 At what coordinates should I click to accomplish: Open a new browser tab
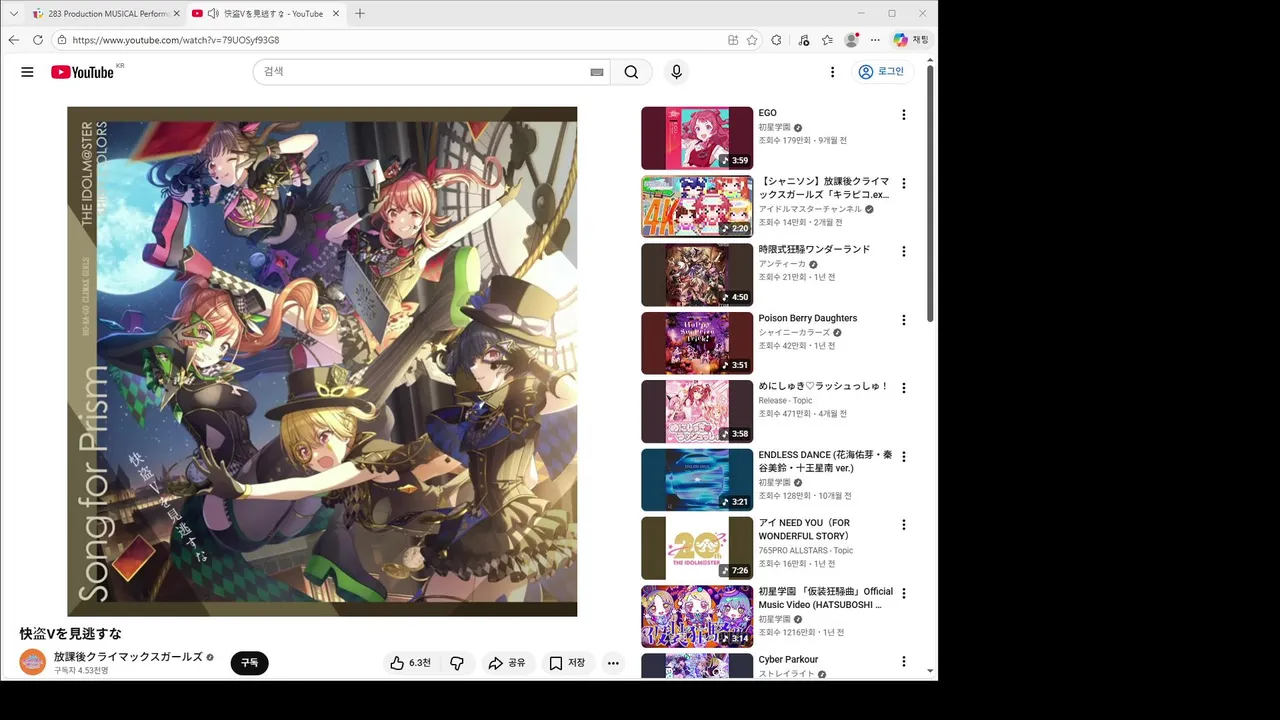pos(360,14)
